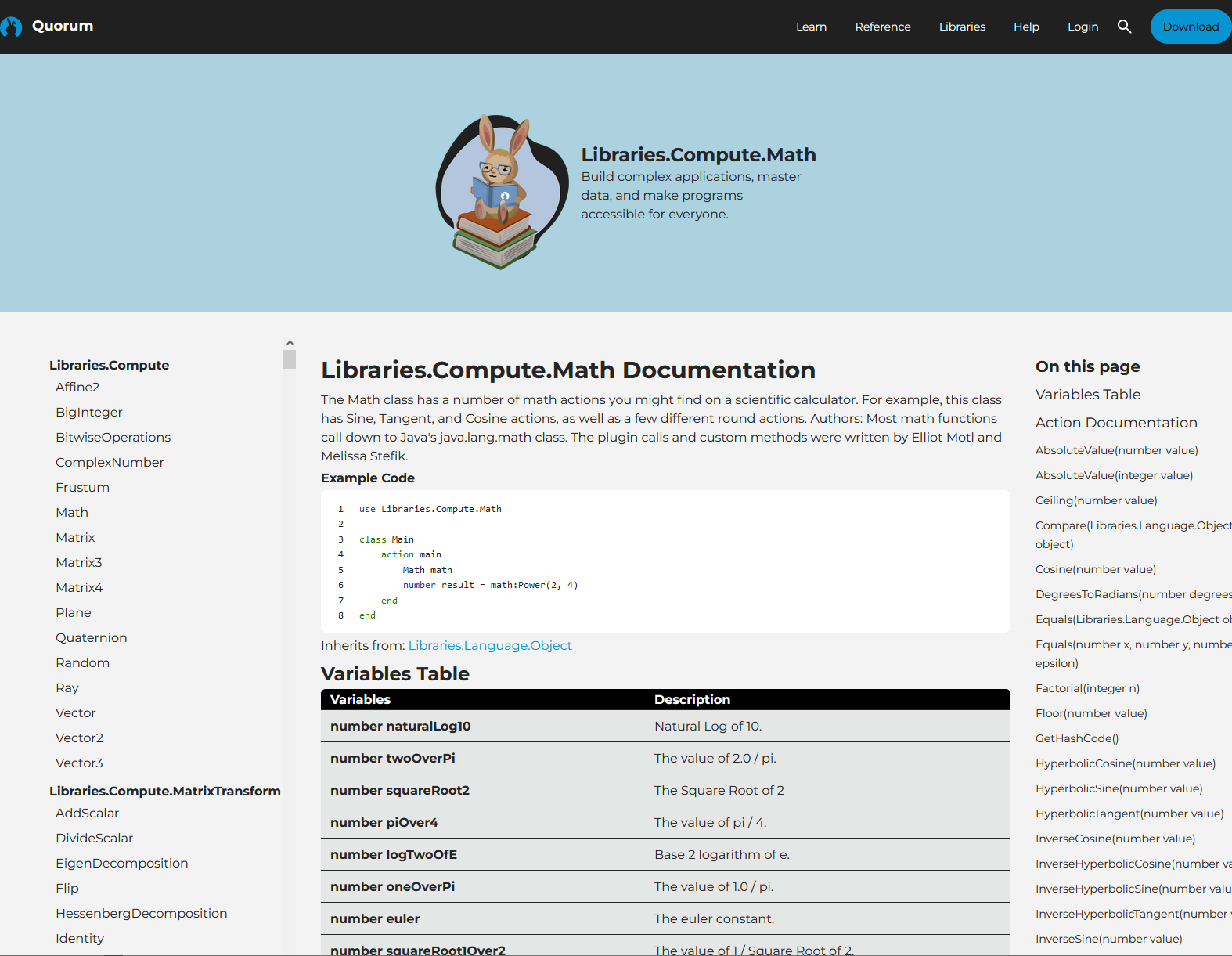Open BitwiseOperations in the sidebar
This screenshot has height=956, width=1232.
pyautogui.click(x=113, y=437)
